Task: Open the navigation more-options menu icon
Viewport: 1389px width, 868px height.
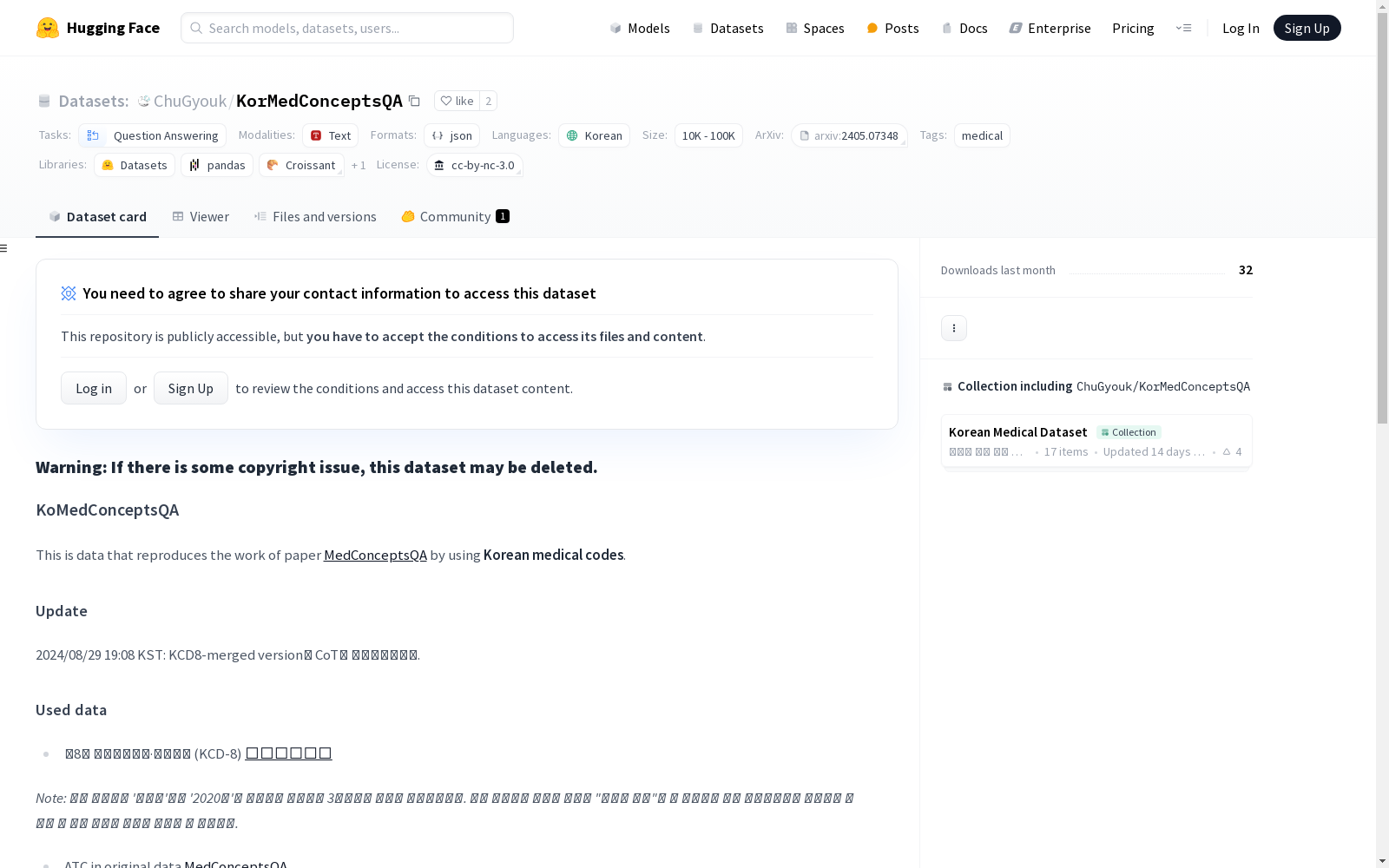Action: pos(1183,28)
